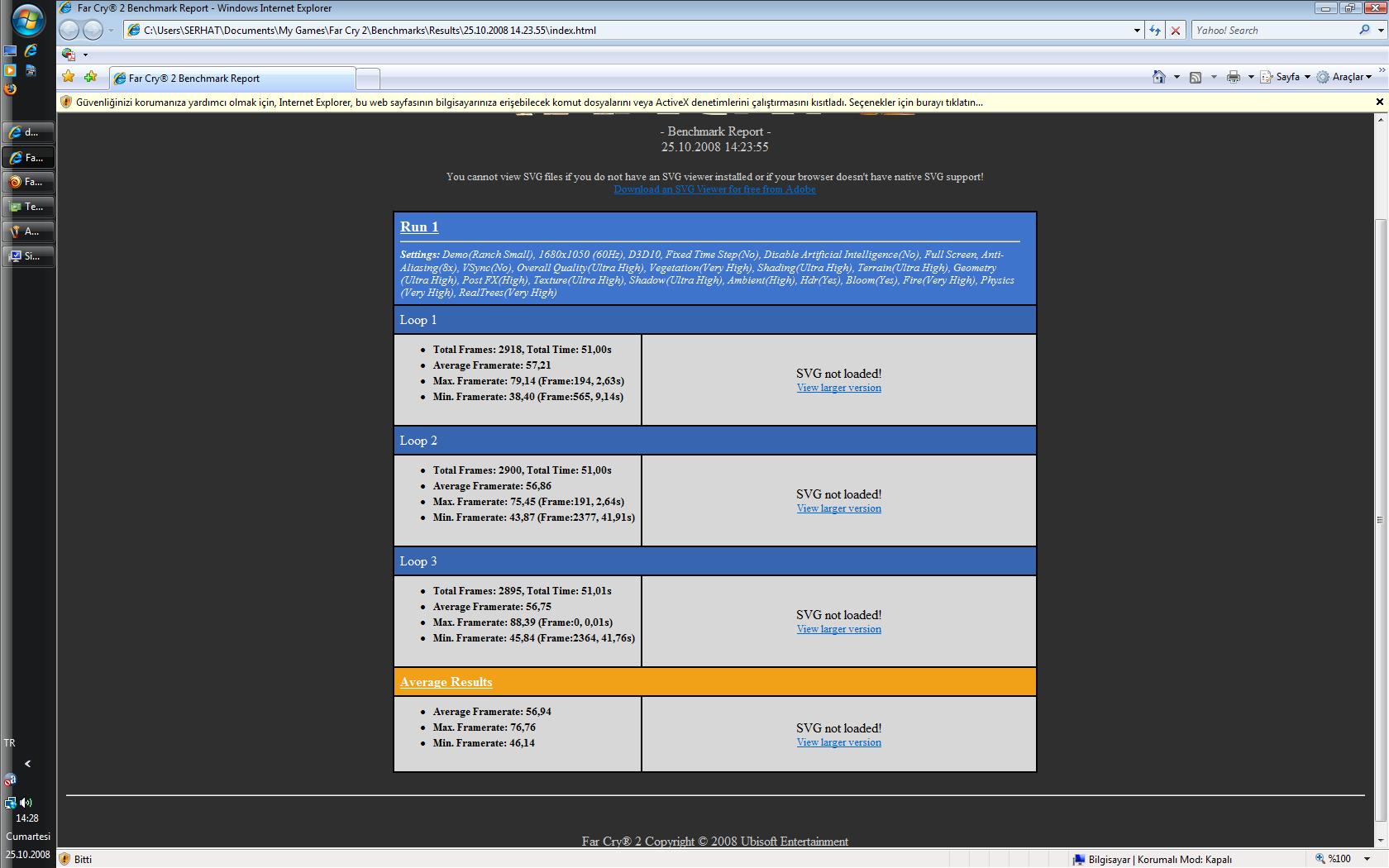Open a new blank tab
Screen dimensions: 1389x868
tap(368, 79)
